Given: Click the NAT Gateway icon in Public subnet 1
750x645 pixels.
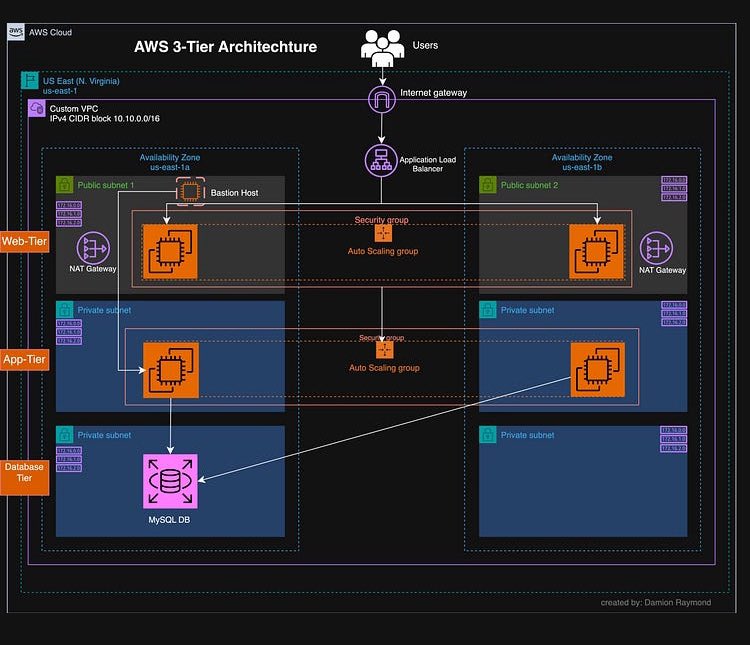Looking at the screenshot, I should coord(93,248).
